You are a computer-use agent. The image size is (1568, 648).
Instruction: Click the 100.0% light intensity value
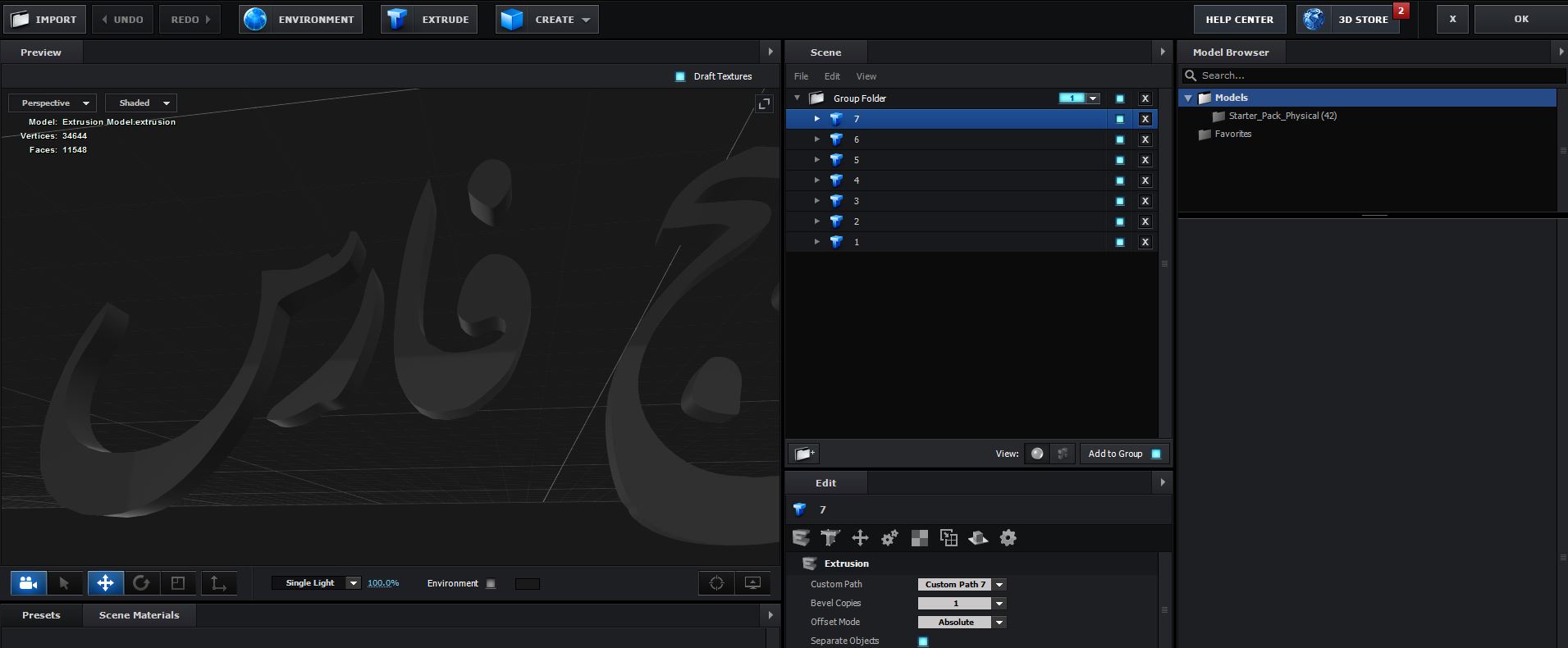(x=383, y=583)
